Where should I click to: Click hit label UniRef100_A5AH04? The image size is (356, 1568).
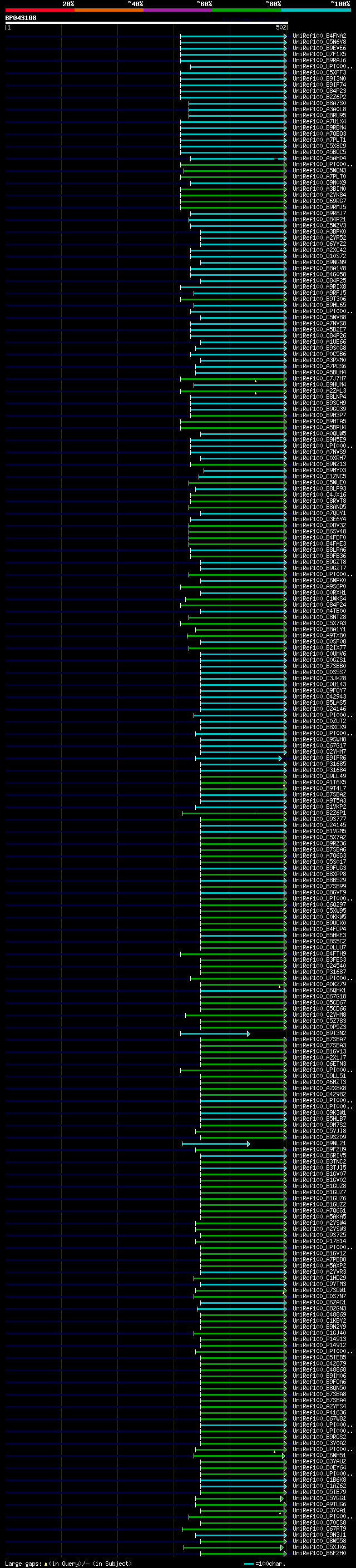(x=319, y=159)
